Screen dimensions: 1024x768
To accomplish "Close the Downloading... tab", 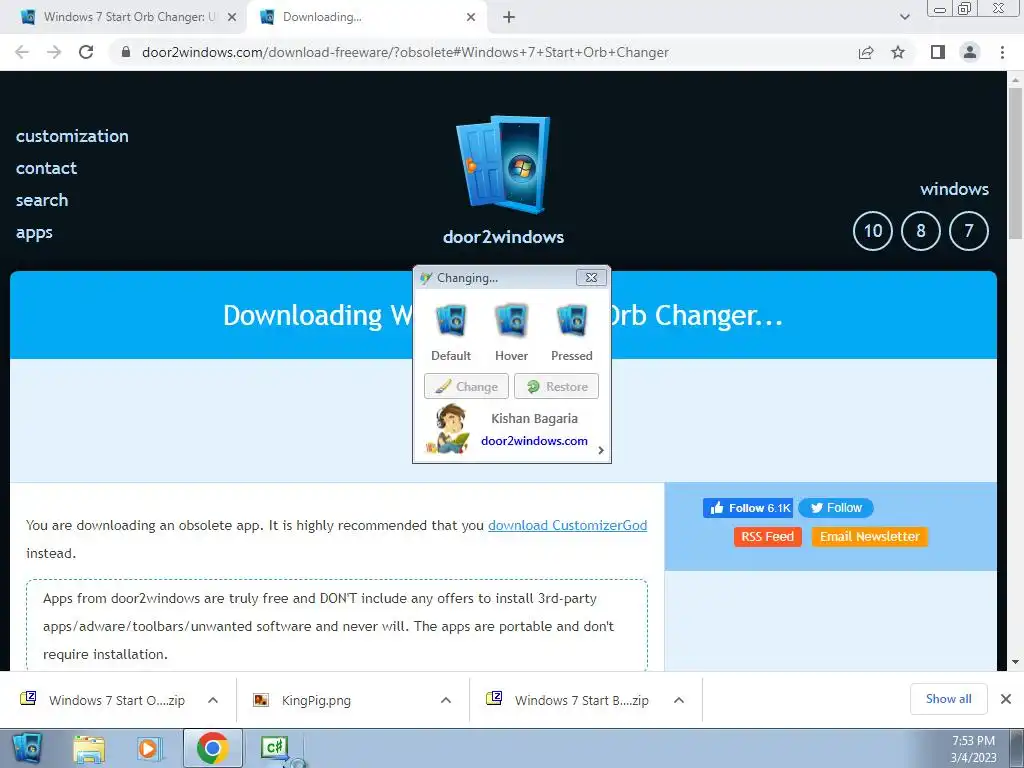I will 471,17.
